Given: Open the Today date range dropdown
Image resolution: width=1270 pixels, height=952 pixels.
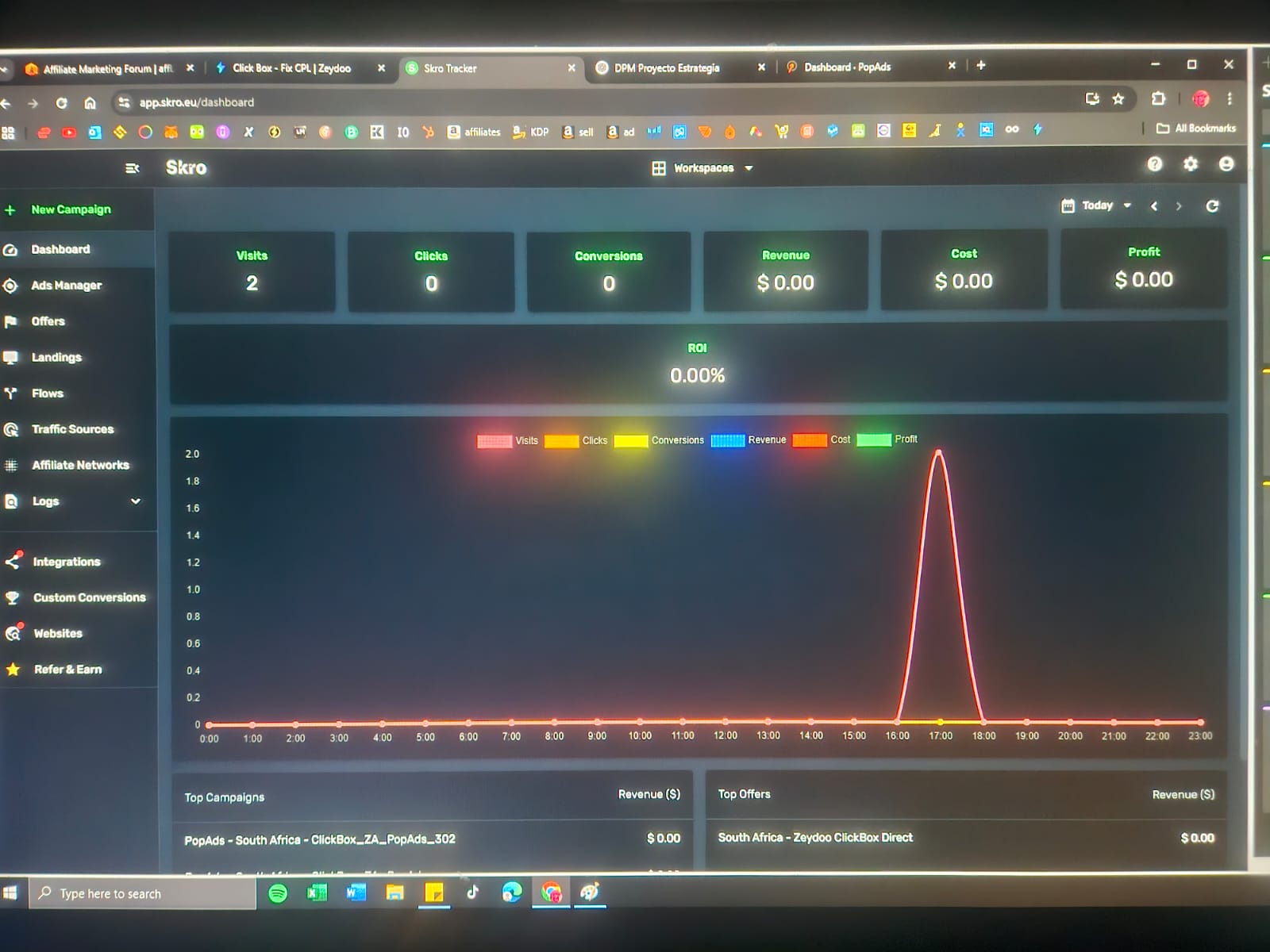Looking at the screenshot, I should coord(1096,205).
